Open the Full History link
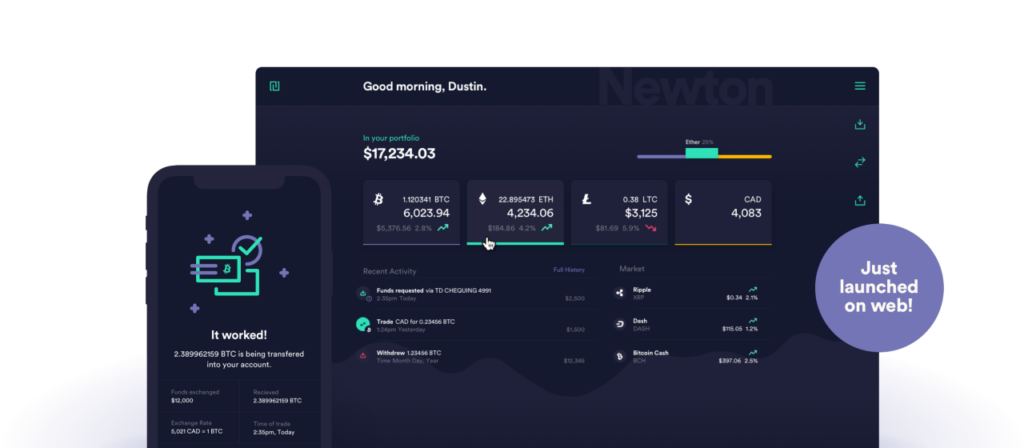 point(568,270)
